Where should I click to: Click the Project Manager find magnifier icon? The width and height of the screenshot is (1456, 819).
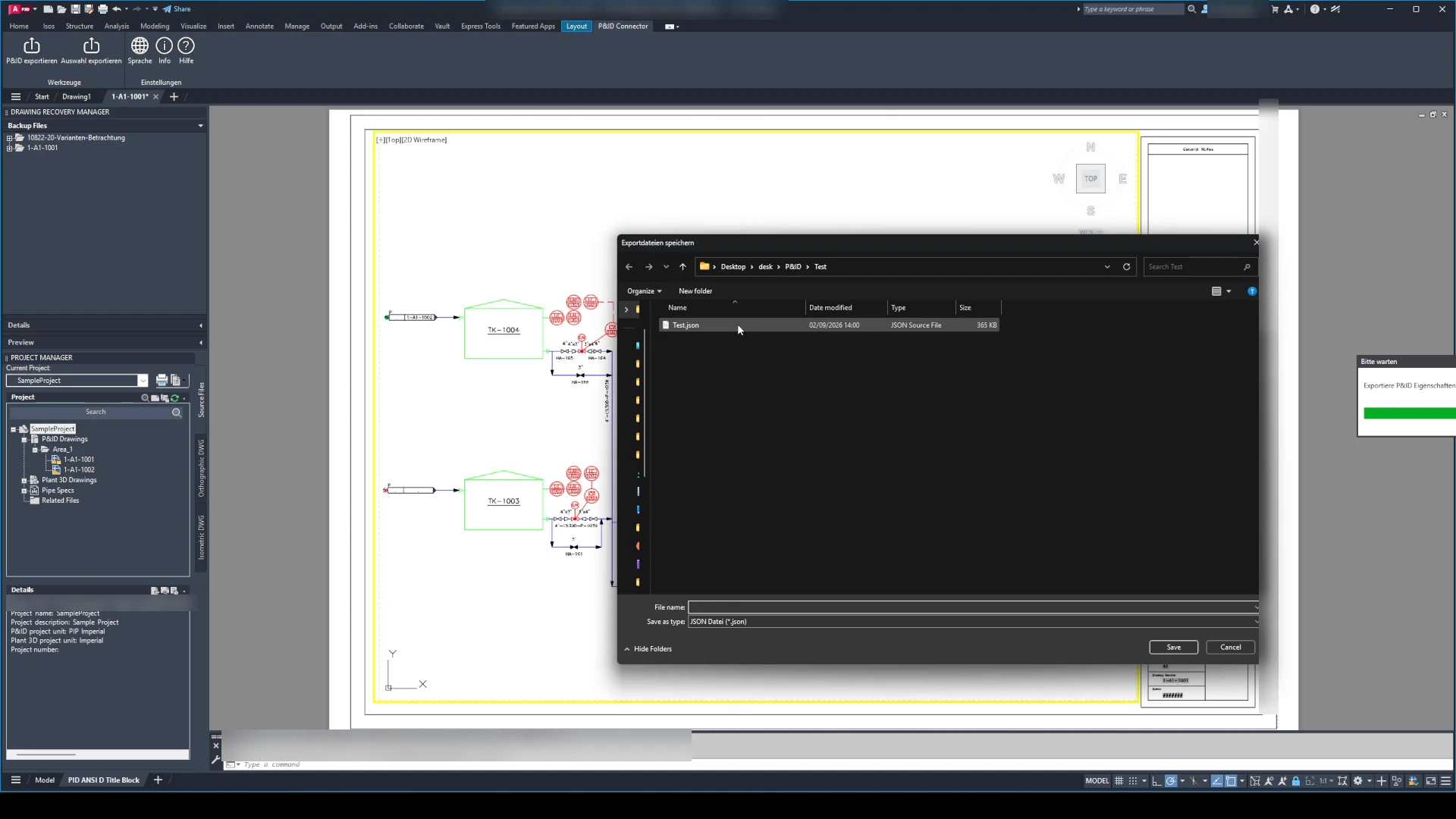[x=145, y=398]
